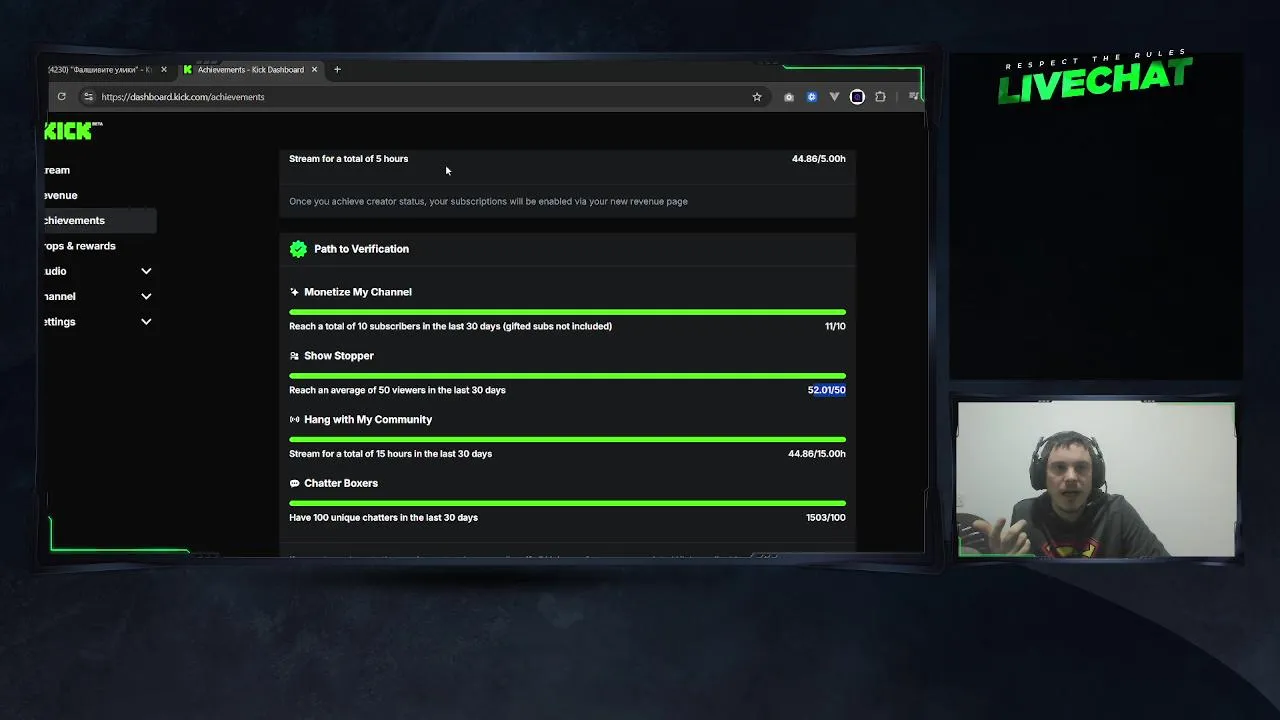Open the Extensions puzzle-piece menu

(880, 97)
